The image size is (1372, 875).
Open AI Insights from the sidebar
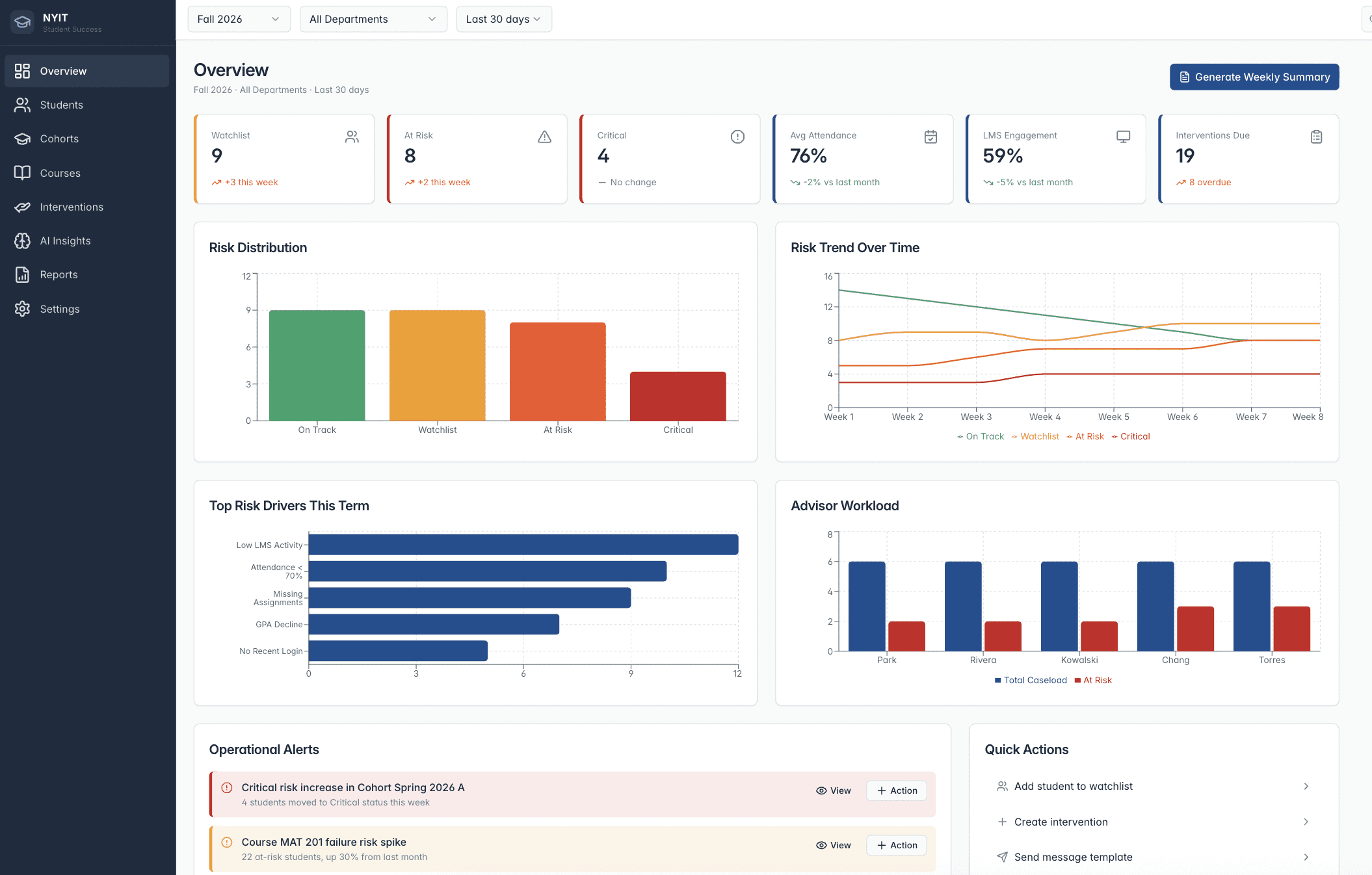[x=65, y=241]
